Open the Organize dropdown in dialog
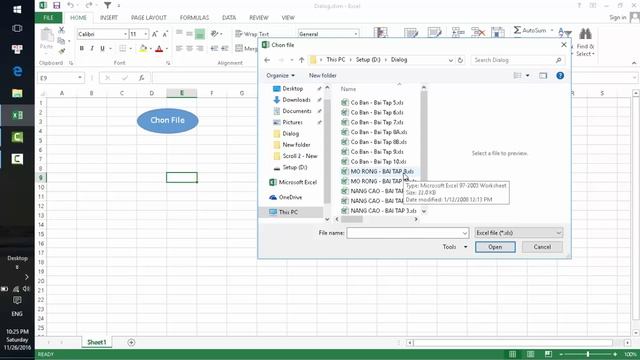The width and height of the screenshot is (640, 360). point(280,76)
